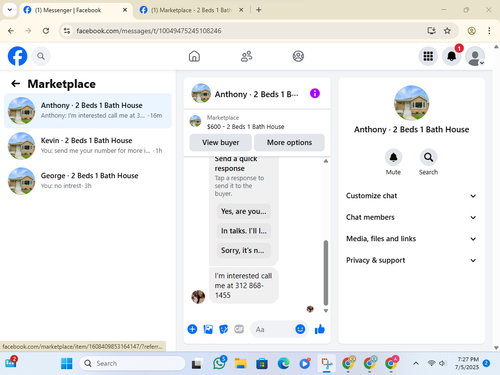Go back from Marketplace chats list
500x375 pixels.
coord(16,83)
